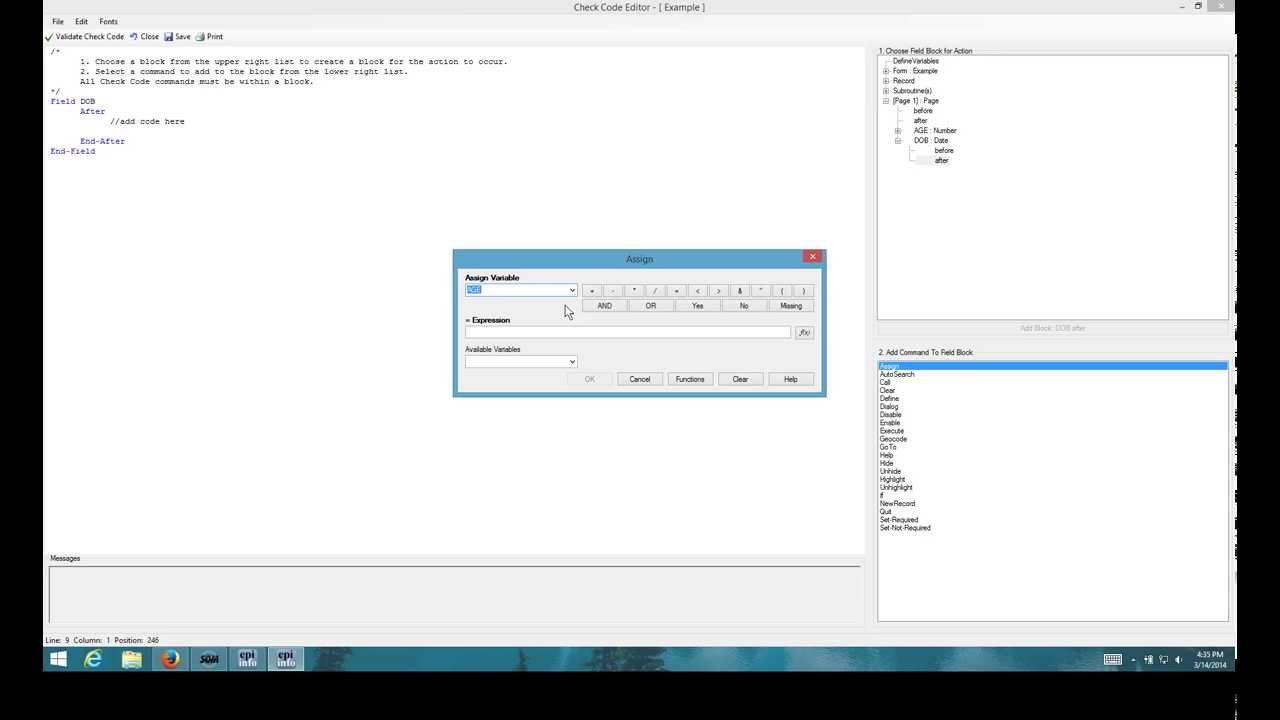Show hidden system tray icons arrow
The image size is (1280, 720).
click(x=1133, y=660)
